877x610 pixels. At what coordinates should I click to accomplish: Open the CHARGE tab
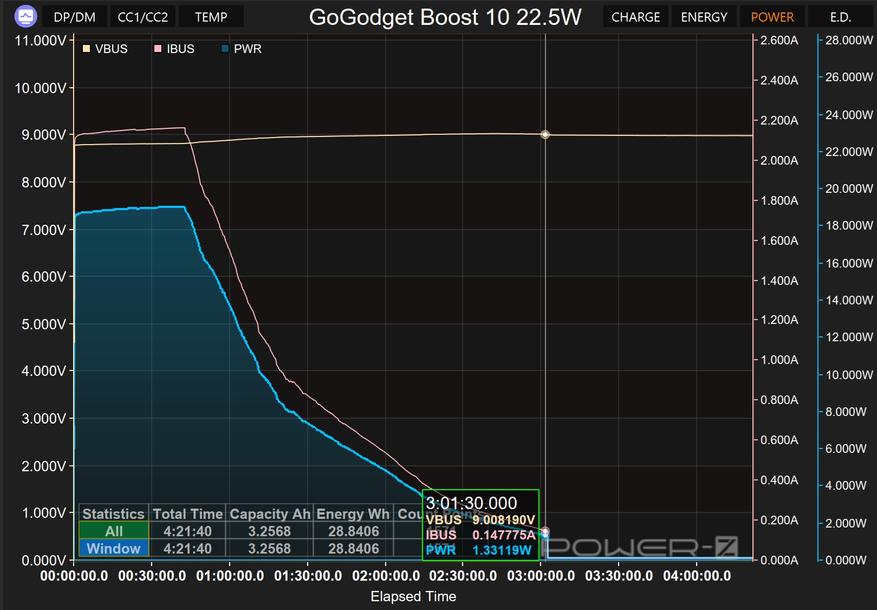tap(635, 17)
